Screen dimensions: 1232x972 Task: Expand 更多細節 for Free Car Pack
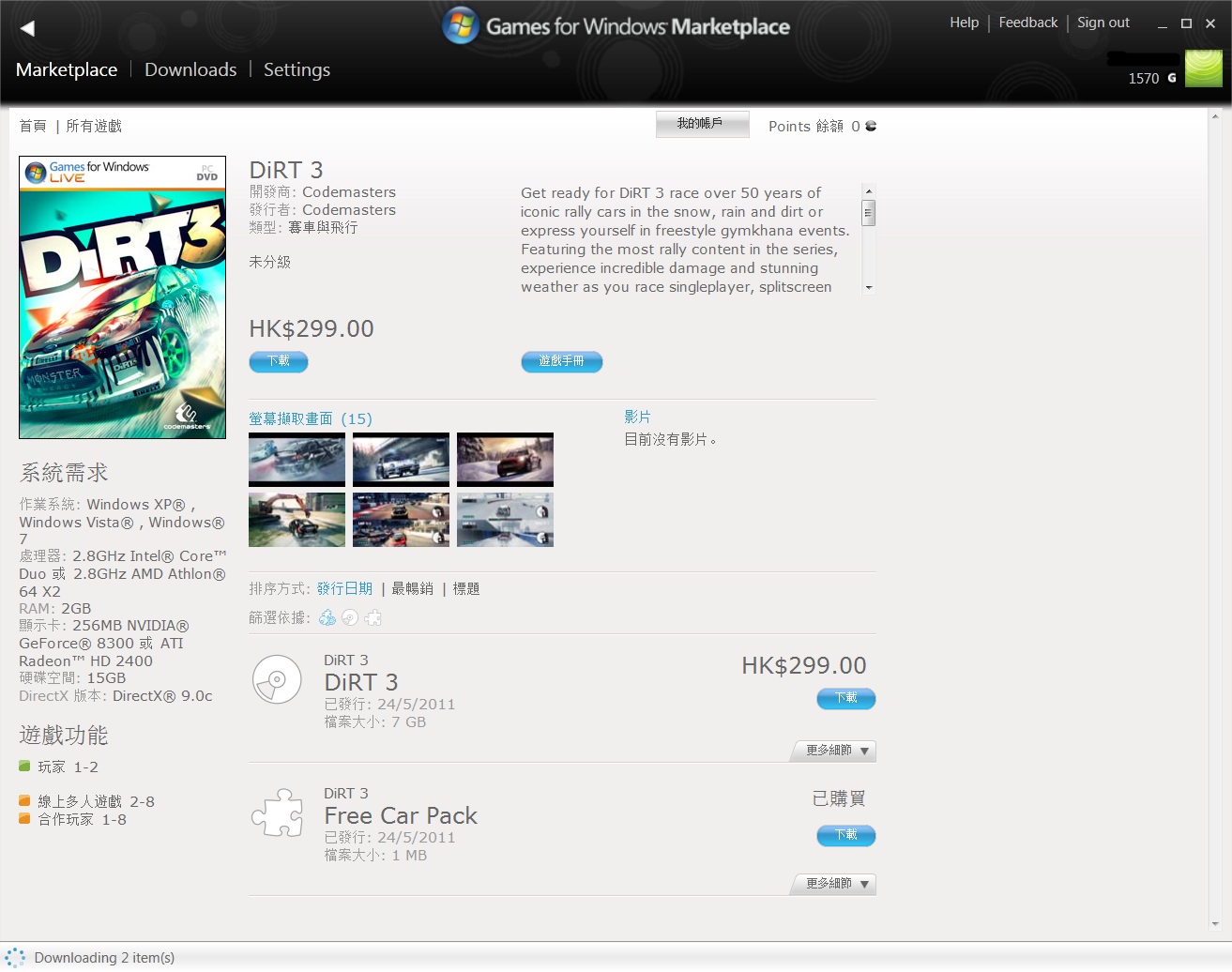833,884
